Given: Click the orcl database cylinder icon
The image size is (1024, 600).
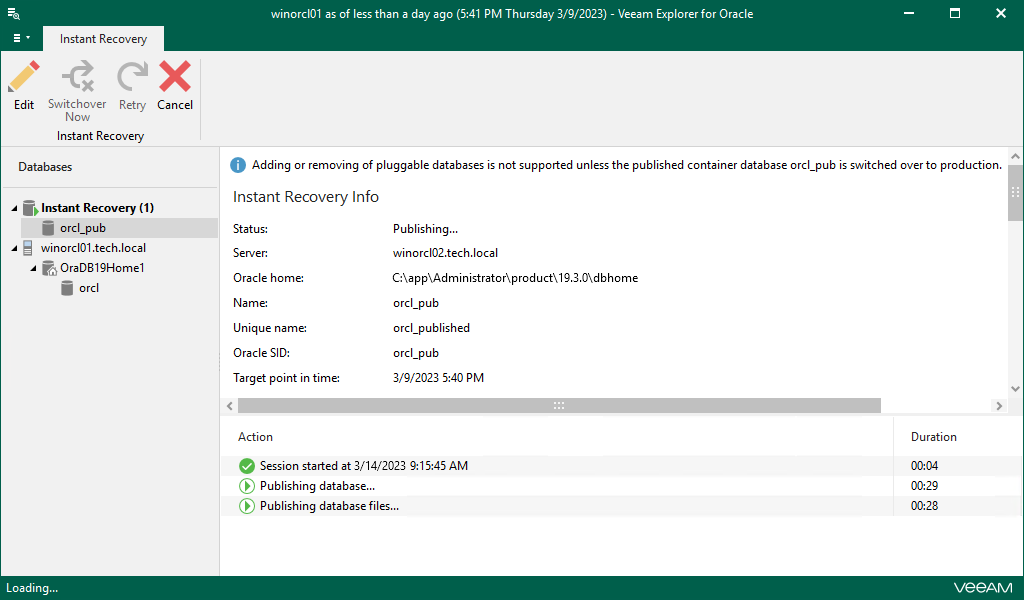Looking at the screenshot, I should 67,288.
